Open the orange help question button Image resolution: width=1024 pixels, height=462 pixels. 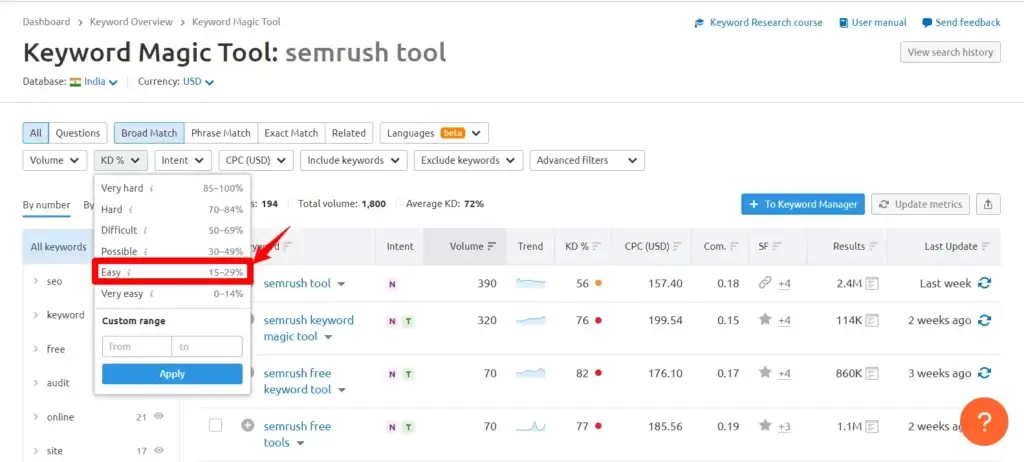pyautogui.click(x=984, y=421)
